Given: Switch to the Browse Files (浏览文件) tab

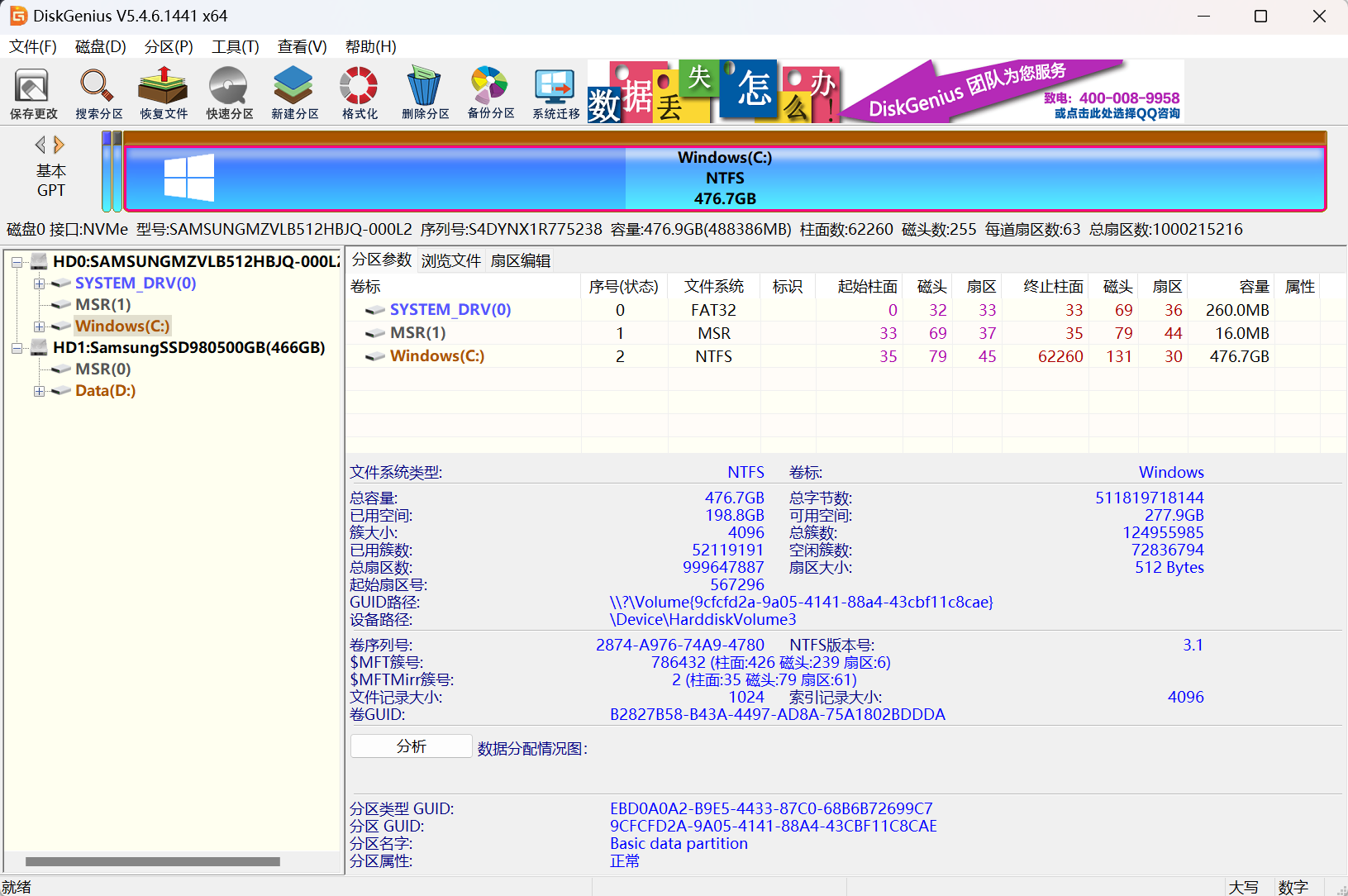Looking at the screenshot, I should coord(451,261).
